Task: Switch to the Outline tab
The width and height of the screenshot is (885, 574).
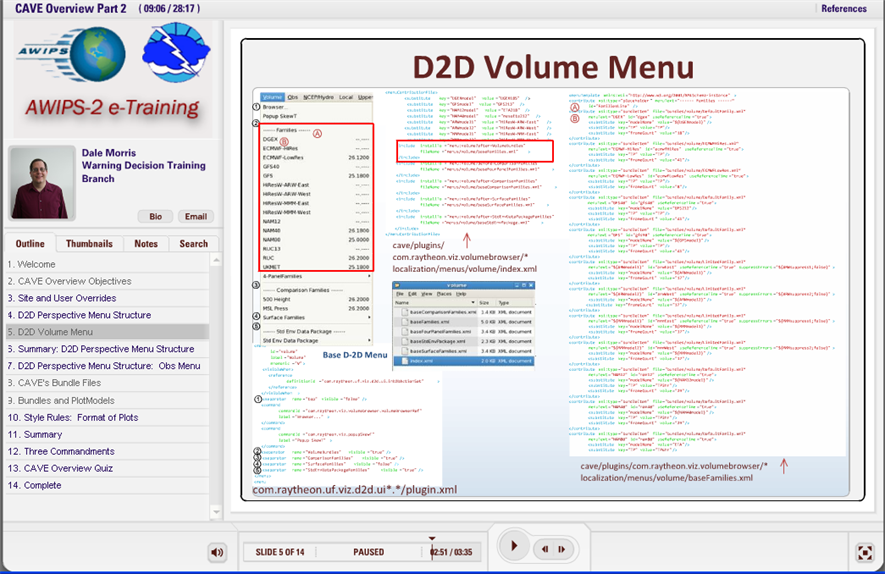Action: pos(30,244)
